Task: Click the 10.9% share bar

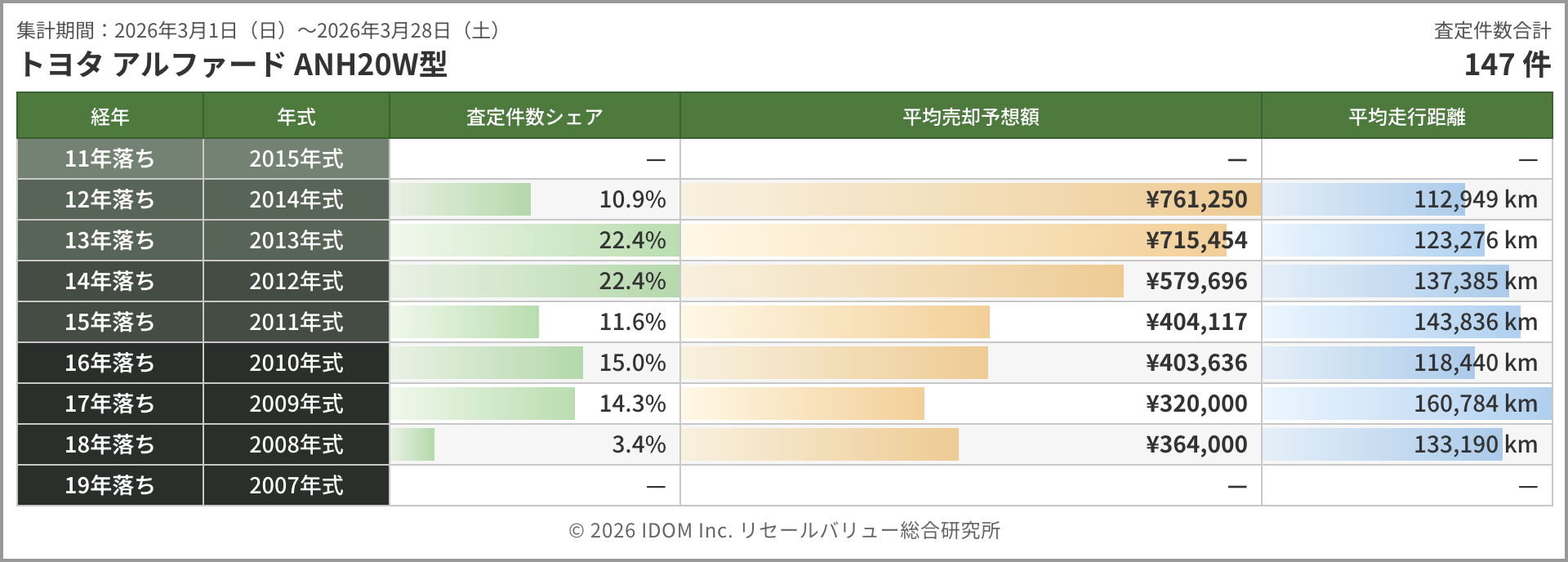Action: pos(461,199)
